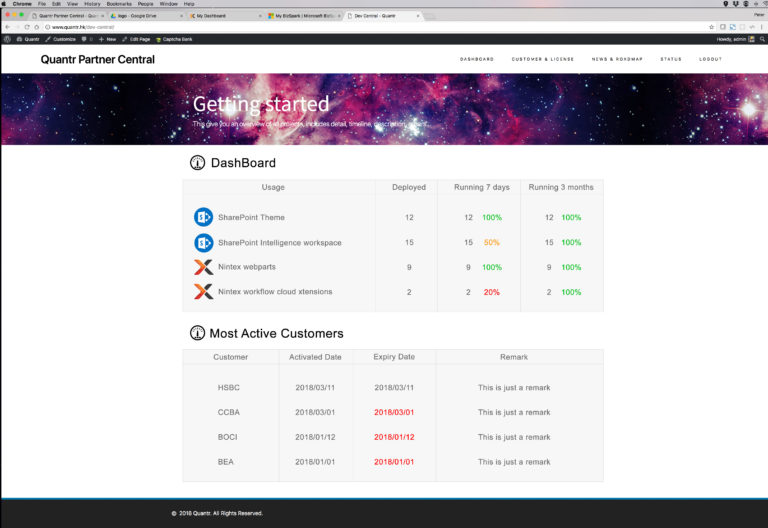
Task: Bookmark page with the star icon
Action: click(x=711, y=27)
